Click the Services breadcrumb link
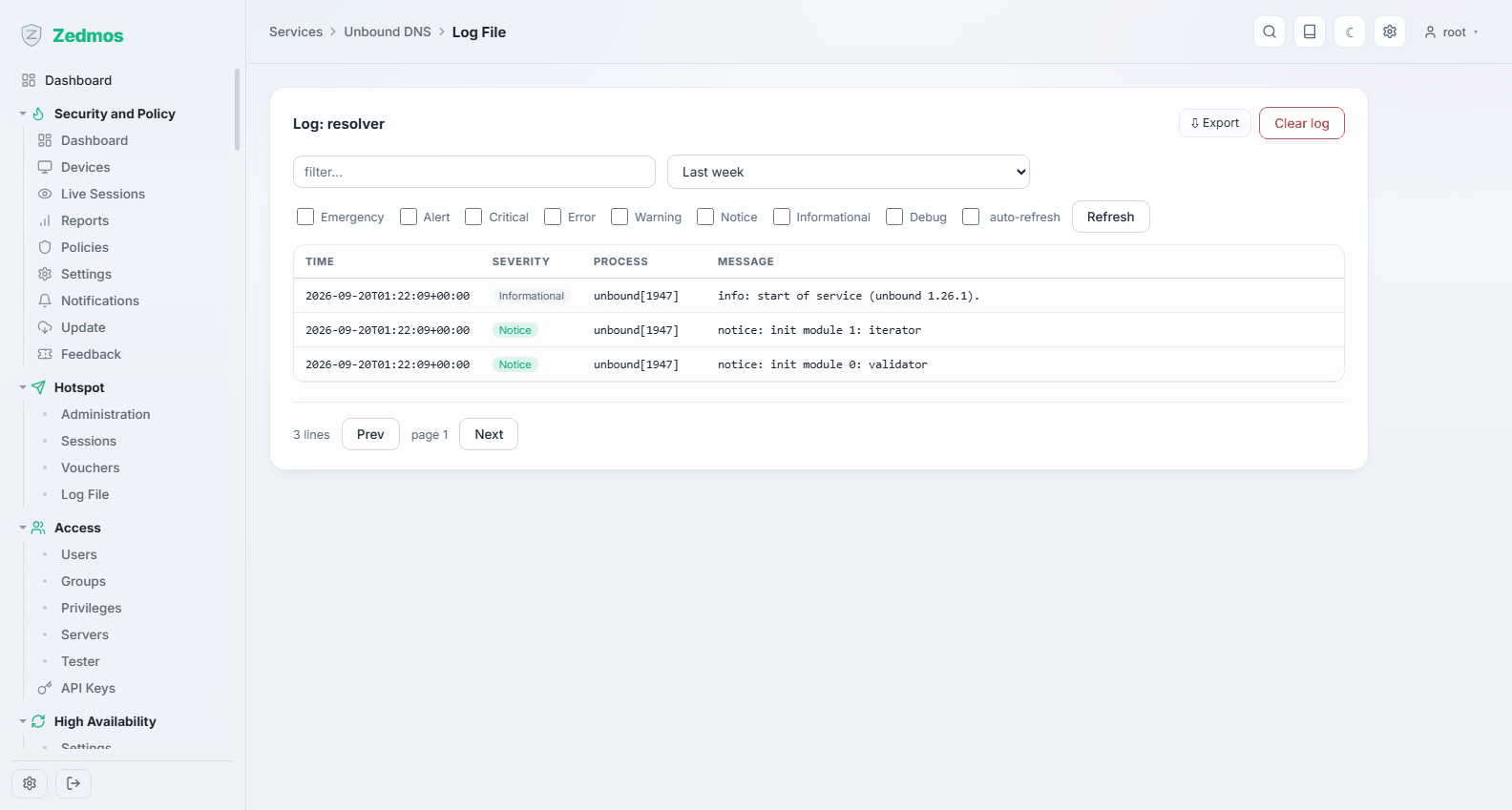Viewport: 1512px width, 810px height. pyautogui.click(x=296, y=31)
